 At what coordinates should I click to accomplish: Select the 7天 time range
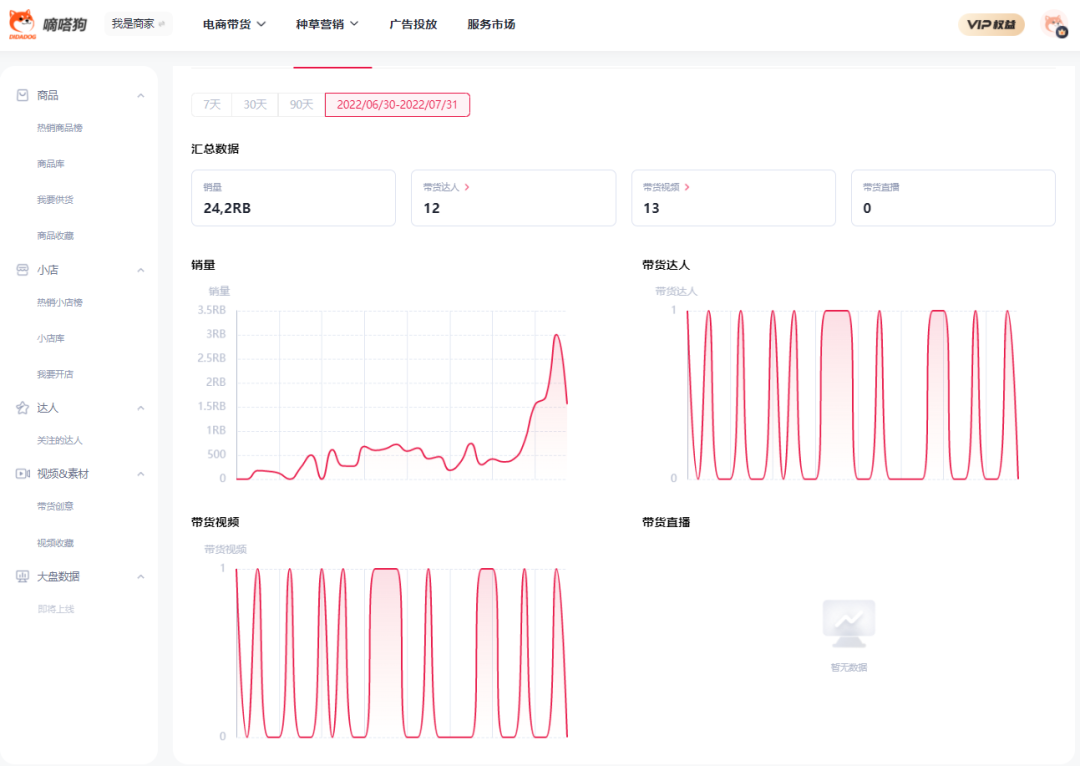[x=212, y=105]
